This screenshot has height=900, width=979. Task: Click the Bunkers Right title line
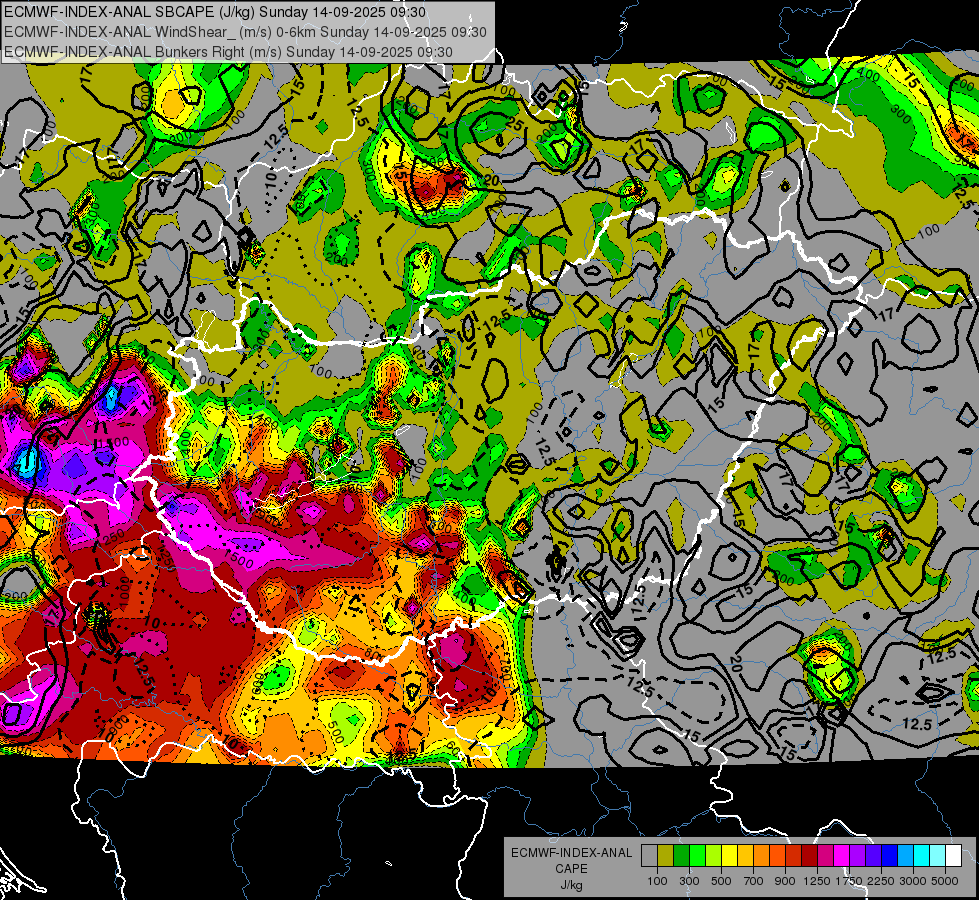click(x=228, y=52)
